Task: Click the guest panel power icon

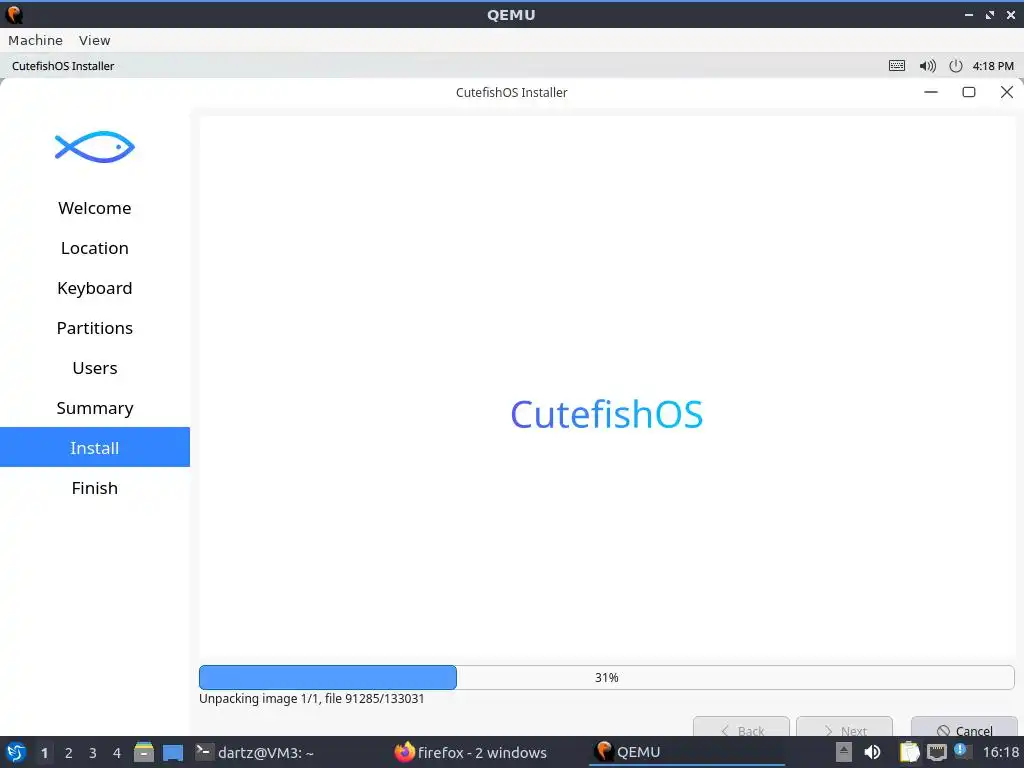Action: pos(955,66)
